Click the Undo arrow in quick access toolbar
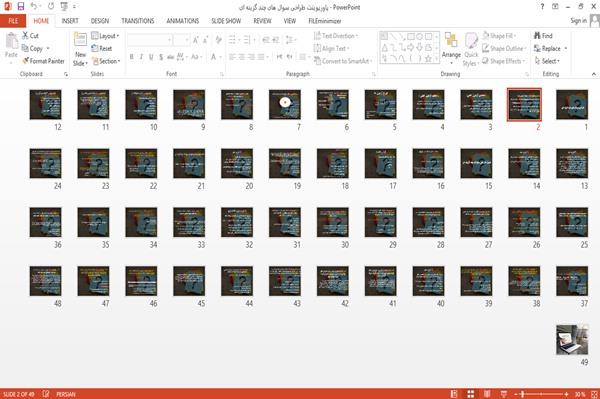This screenshot has width=600, height=399. [x=34, y=7]
